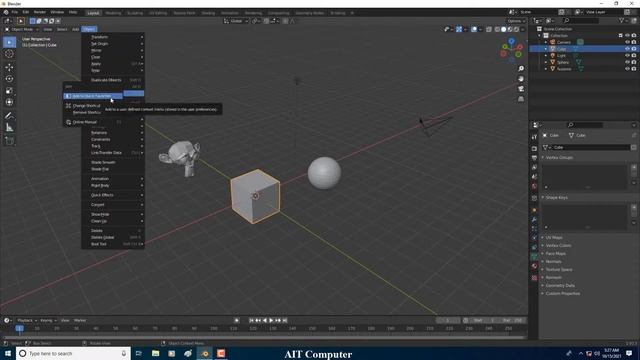Screen dimensions: 640x360
Task: Open transform orientation Global dropdown
Action: (236, 21)
